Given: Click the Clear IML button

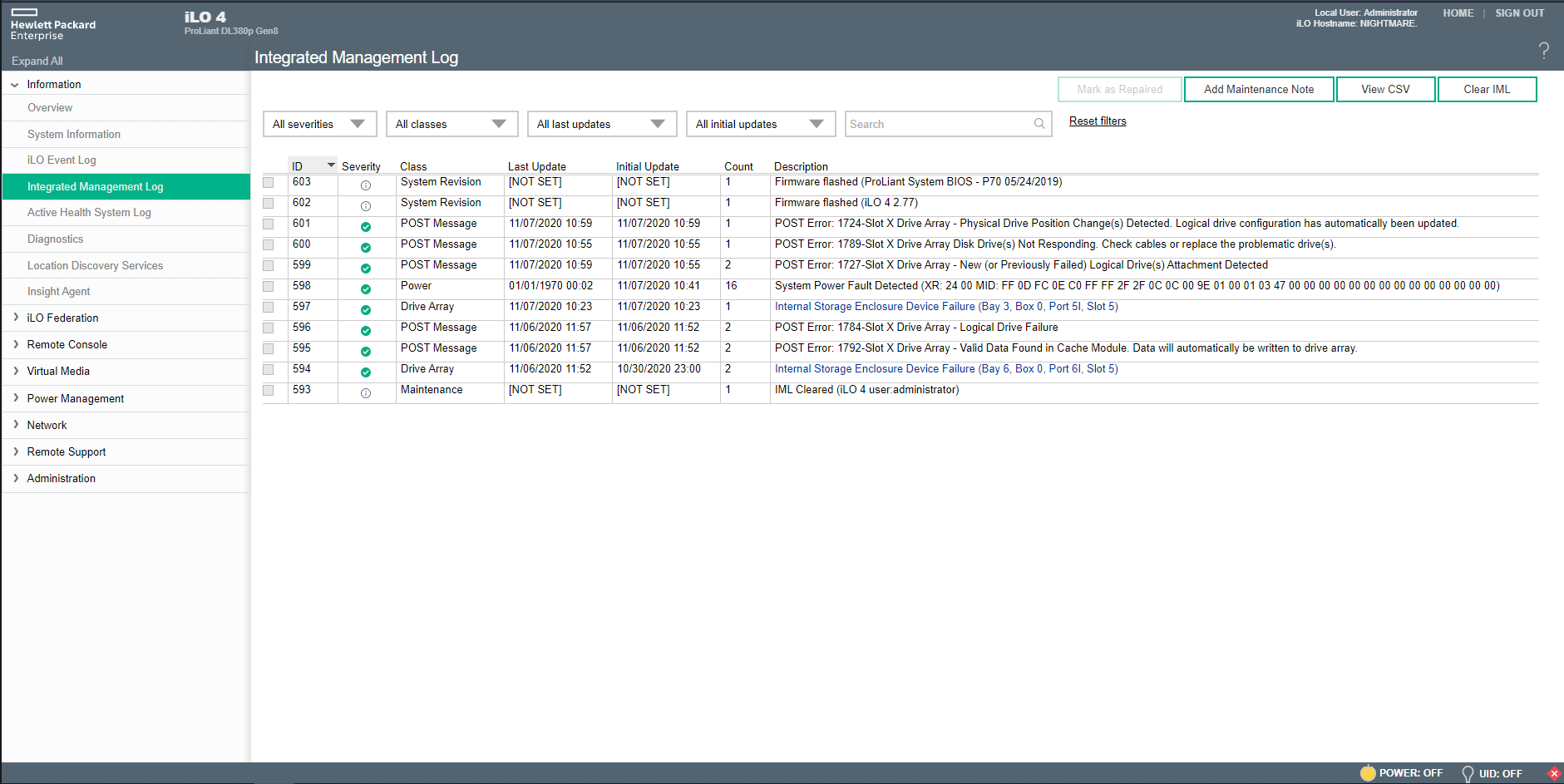Looking at the screenshot, I should click(x=1487, y=89).
